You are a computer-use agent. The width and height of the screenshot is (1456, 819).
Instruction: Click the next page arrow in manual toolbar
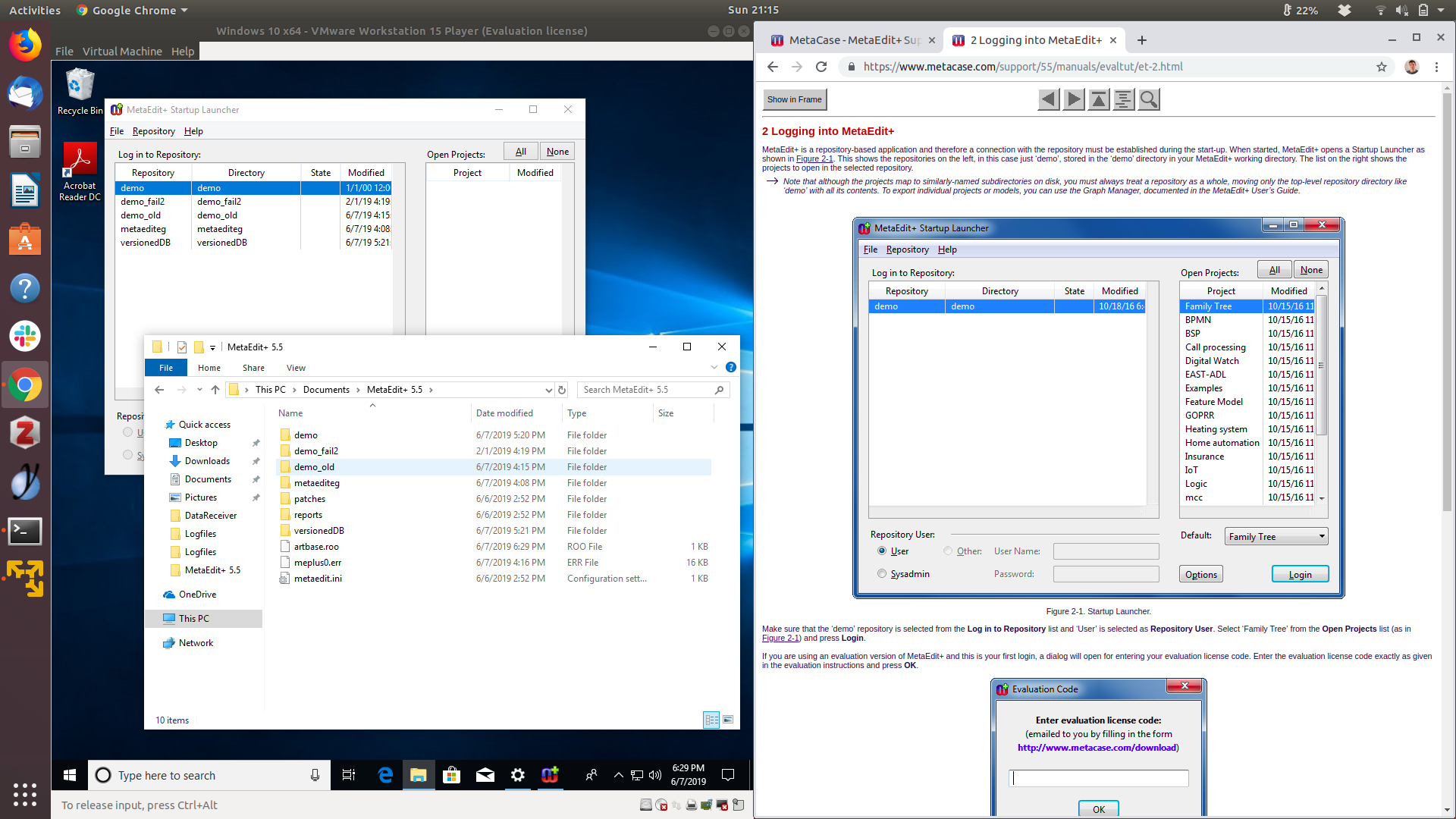click(1074, 99)
